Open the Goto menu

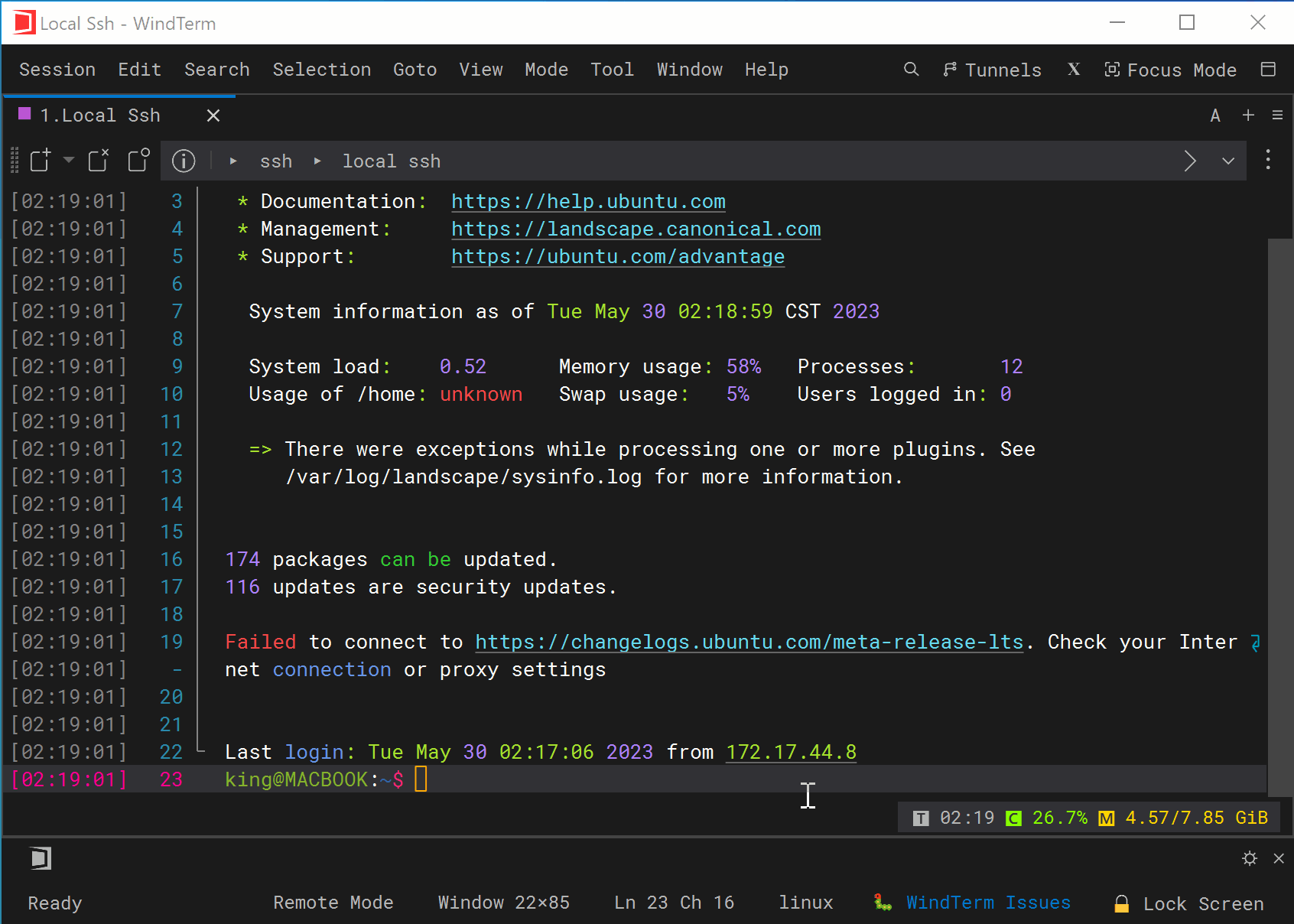(x=415, y=70)
